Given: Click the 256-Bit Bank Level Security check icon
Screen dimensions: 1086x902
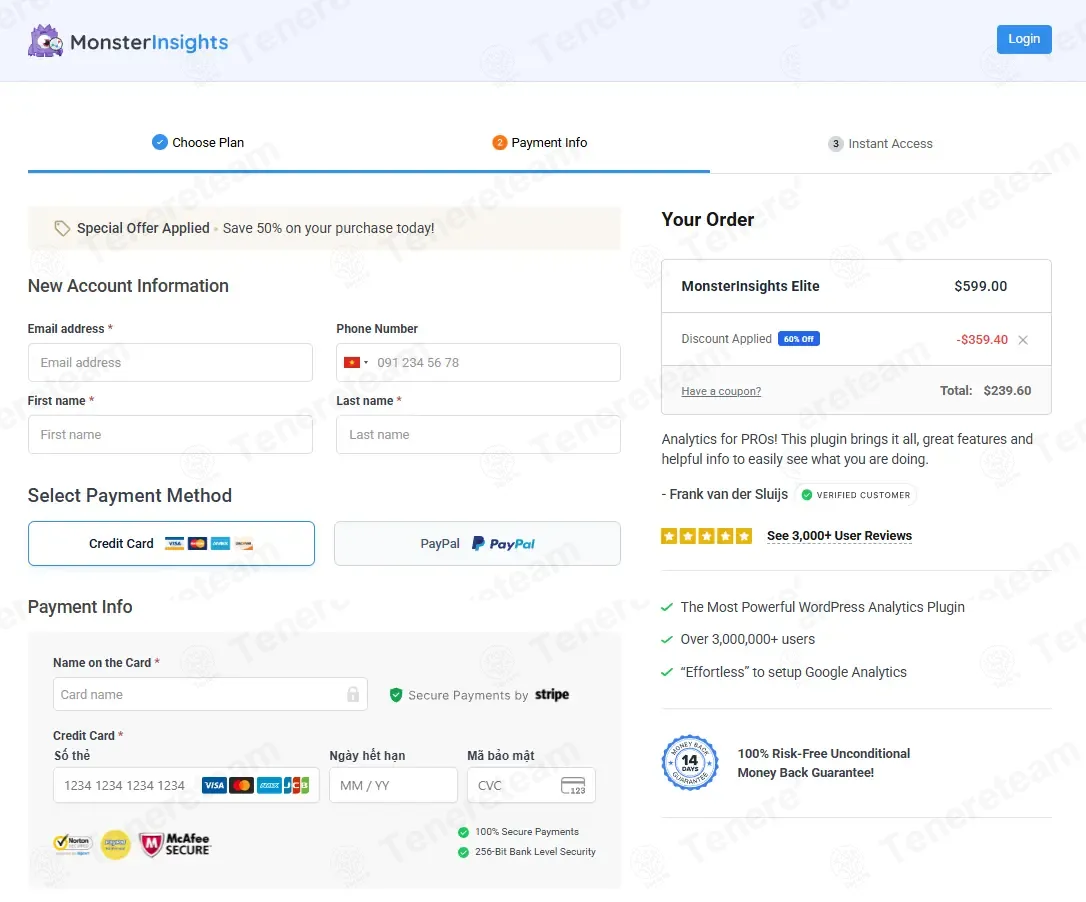Looking at the screenshot, I should 463,852.
